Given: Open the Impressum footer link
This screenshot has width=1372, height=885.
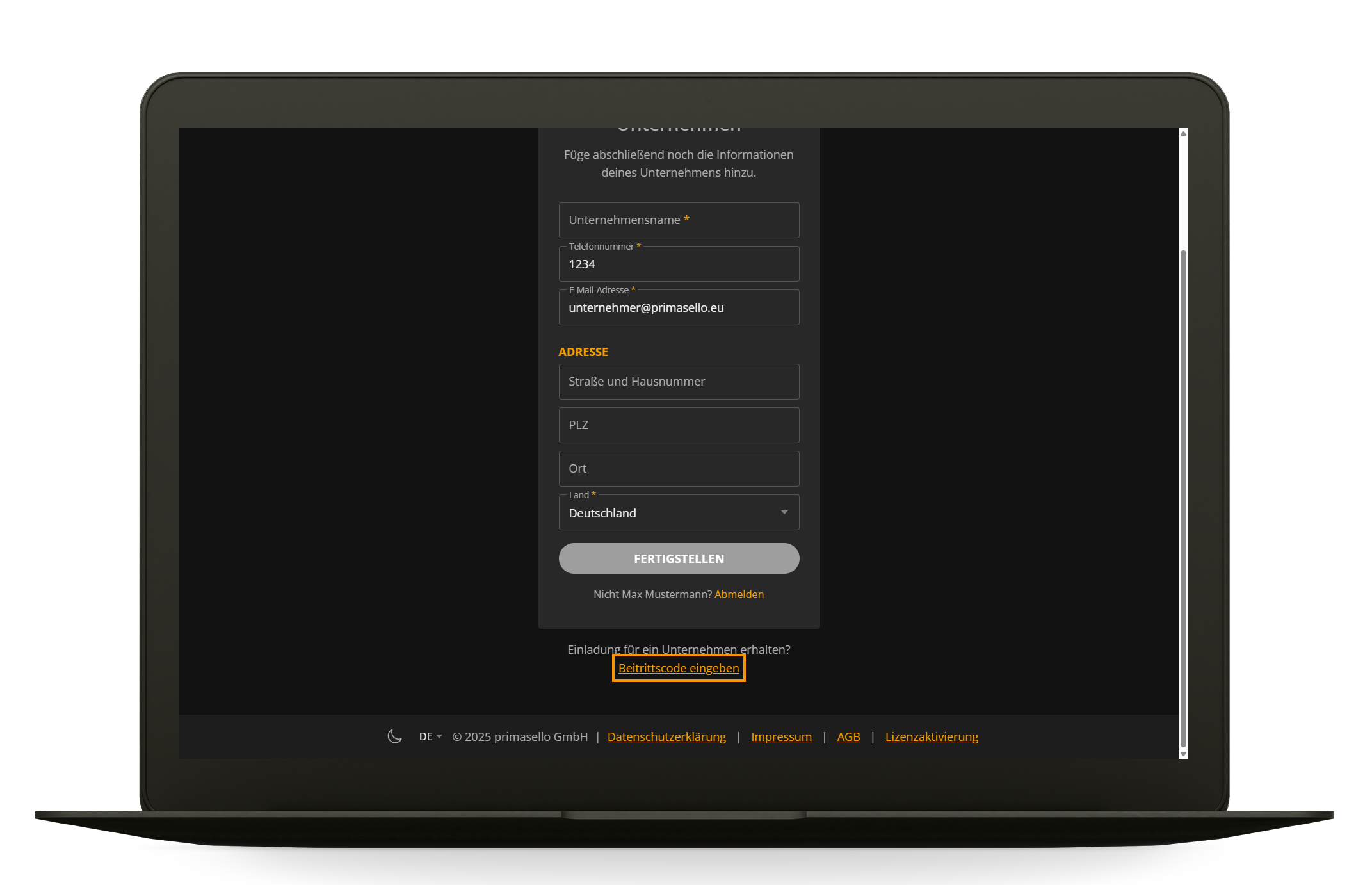Looking at the screenshot, I should pyautogui.click(x=781, y=737).
